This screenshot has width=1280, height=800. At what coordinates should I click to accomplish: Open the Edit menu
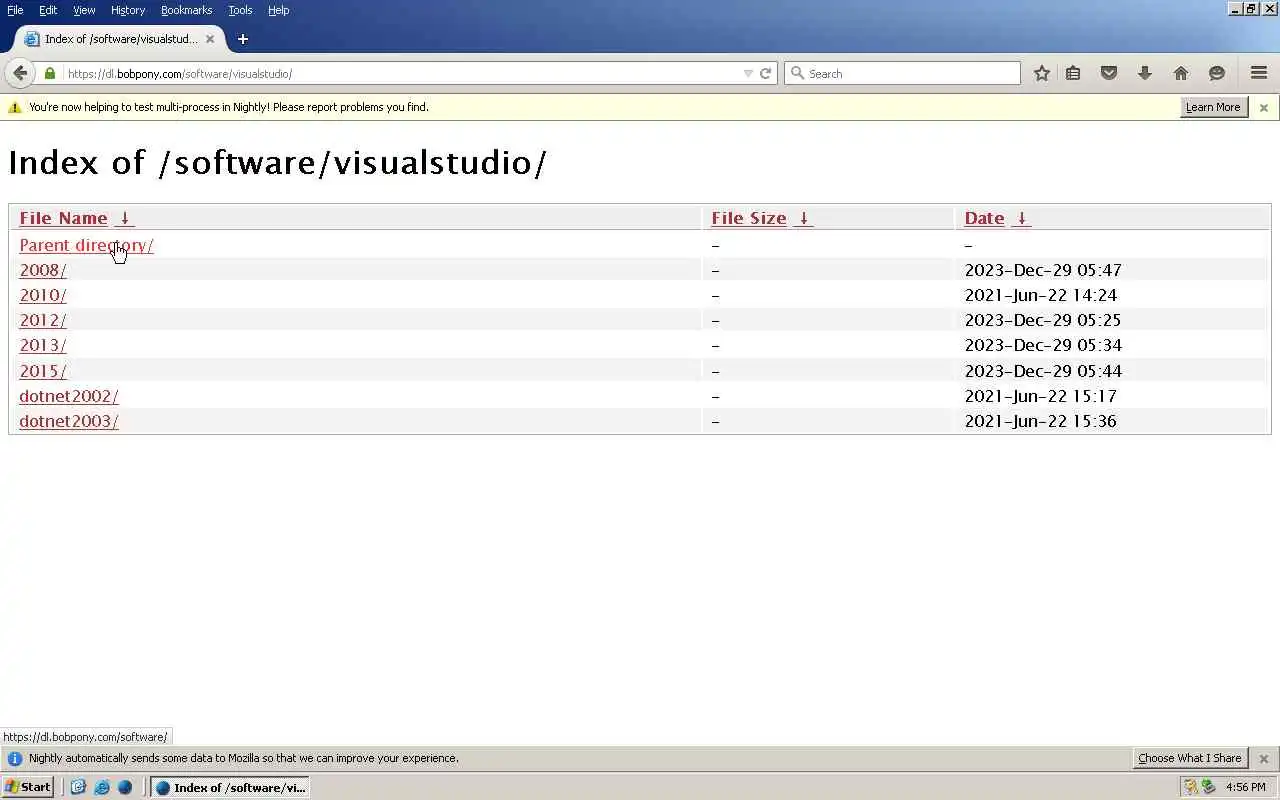point(48,10)
